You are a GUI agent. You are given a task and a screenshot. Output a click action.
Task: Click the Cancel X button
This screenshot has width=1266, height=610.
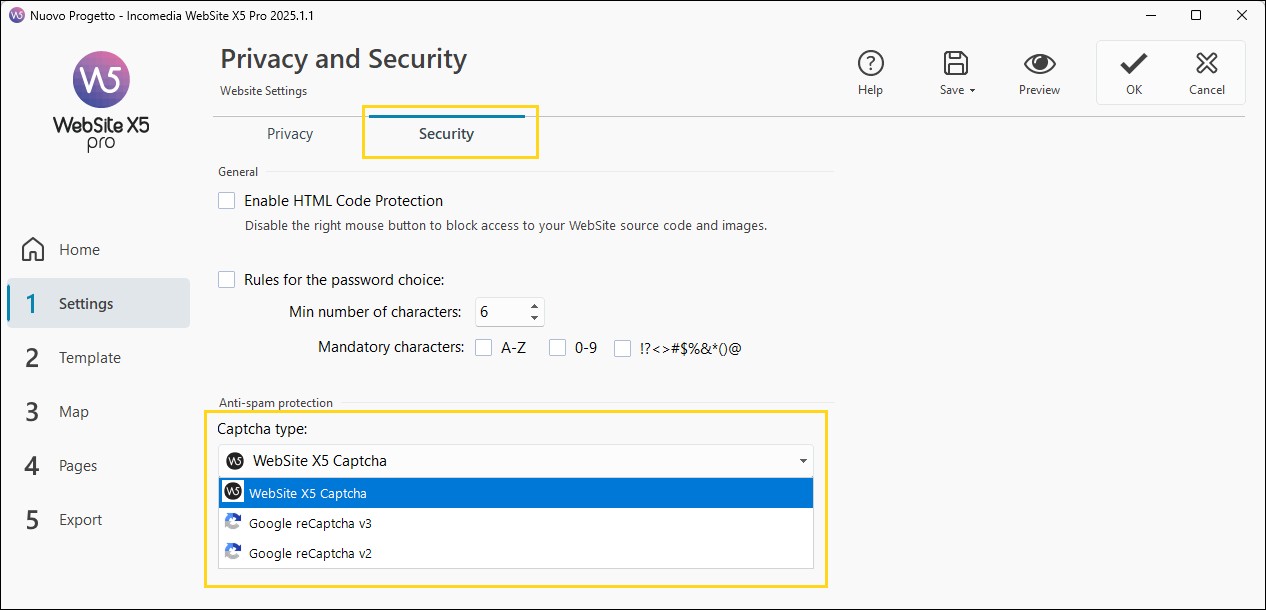pos(1207,72)
